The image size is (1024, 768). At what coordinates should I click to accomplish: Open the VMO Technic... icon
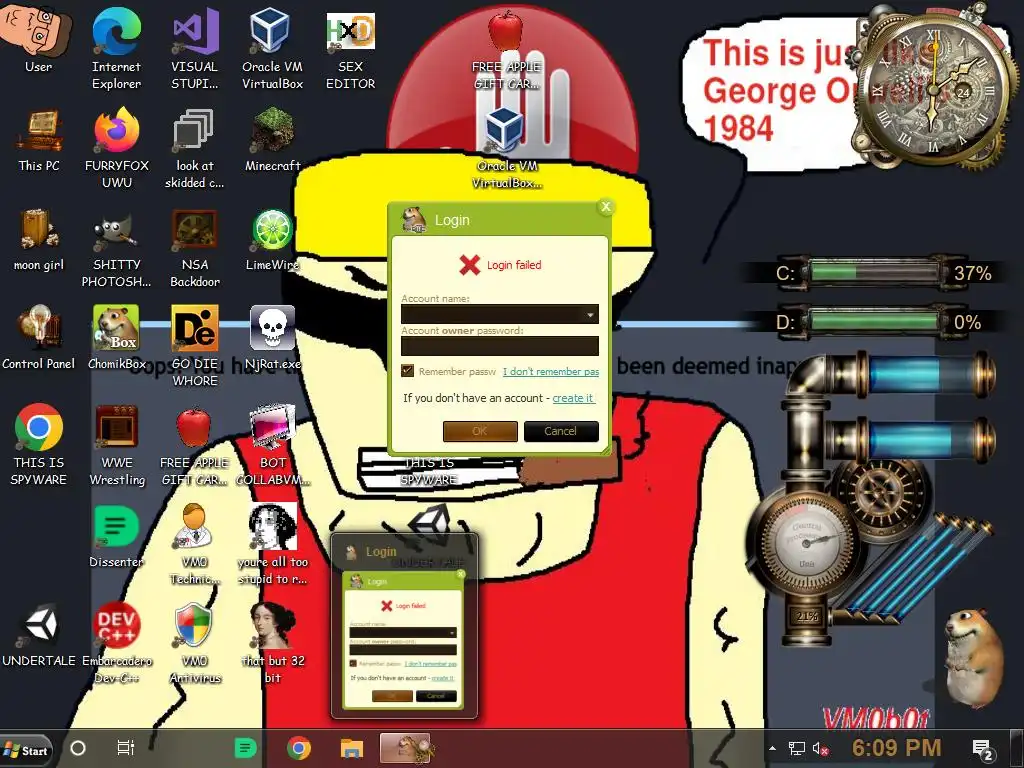pyautogui.click(x=195, y=544)
